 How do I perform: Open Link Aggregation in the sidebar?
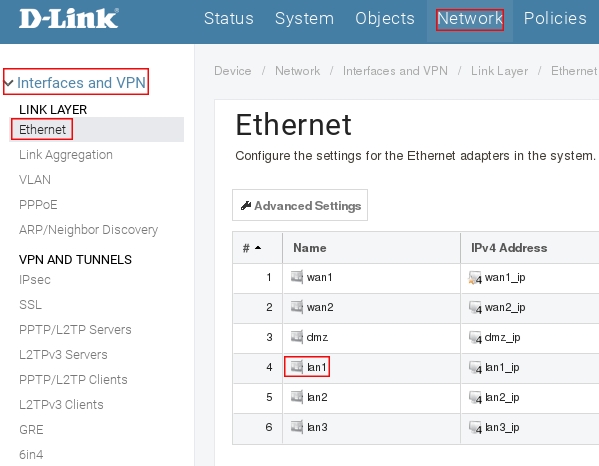[66, 155]
